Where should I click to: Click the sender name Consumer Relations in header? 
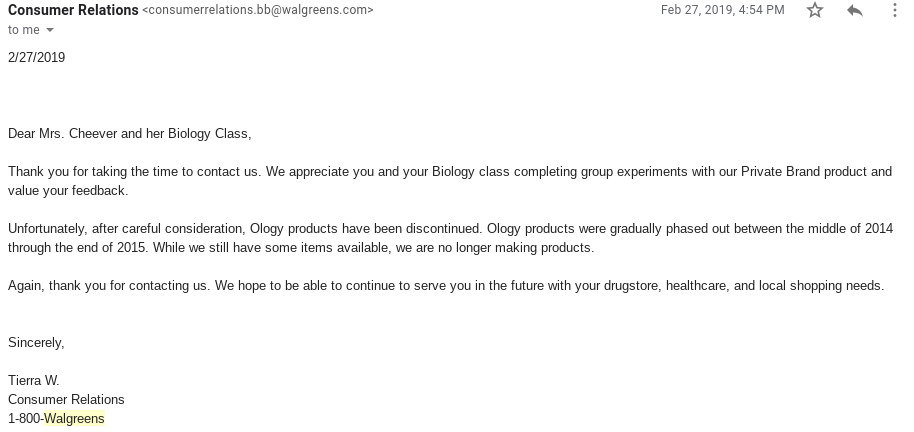coord(73,10)
